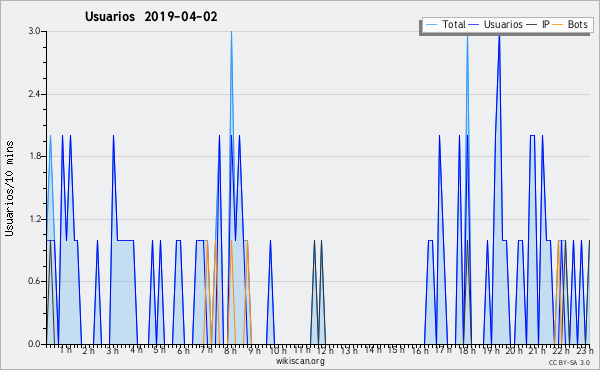This screenshot has width=600, height=370.
Task: Click the 8 h x-axis label
Action: click(230, 351)
